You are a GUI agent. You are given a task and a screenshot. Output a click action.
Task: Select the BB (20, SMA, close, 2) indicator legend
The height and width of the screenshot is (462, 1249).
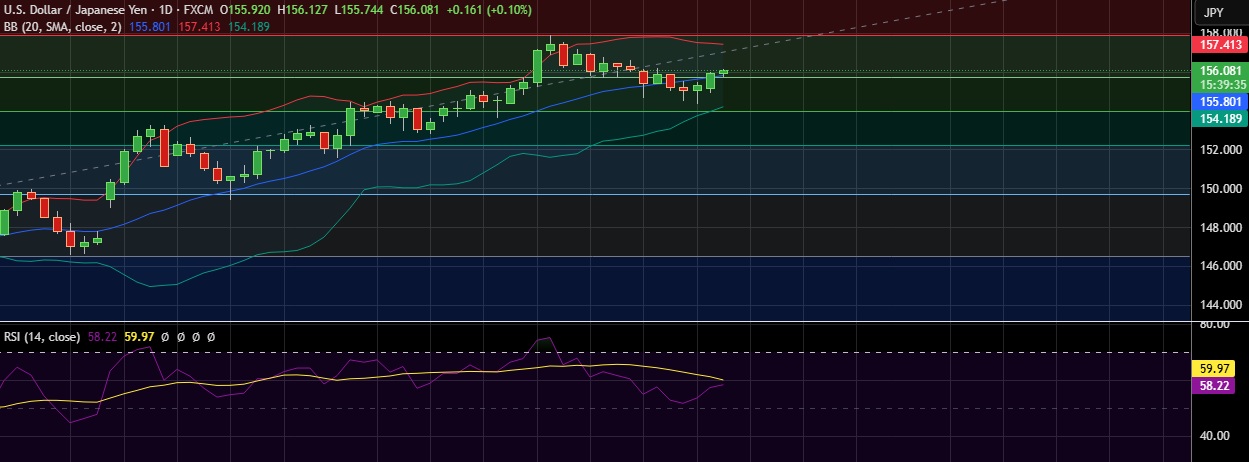[63, 27]
